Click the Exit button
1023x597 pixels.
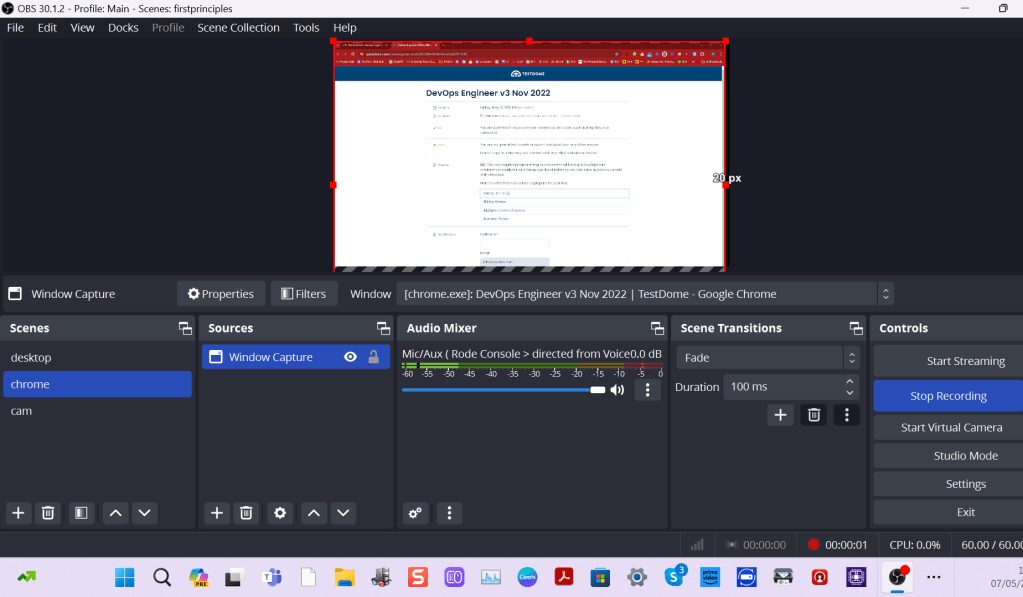click(x=948, y=512)
